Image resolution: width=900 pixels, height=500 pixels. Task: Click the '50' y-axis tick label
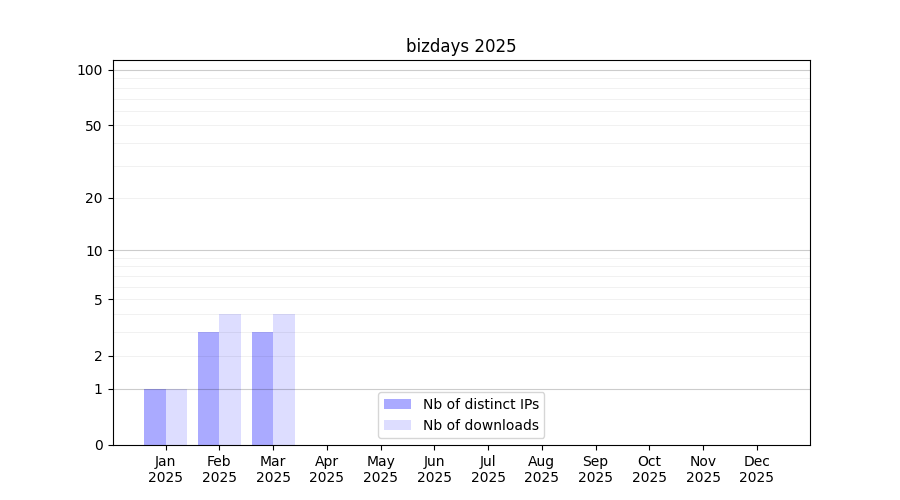(94, 126)
